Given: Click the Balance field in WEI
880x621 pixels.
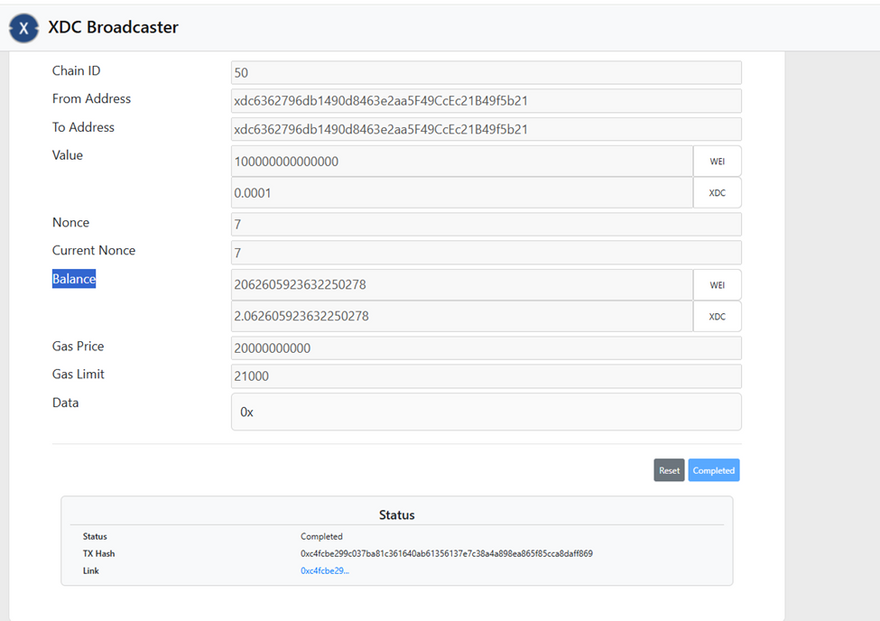Looking at the screenshot, I should tap(461, 285).
